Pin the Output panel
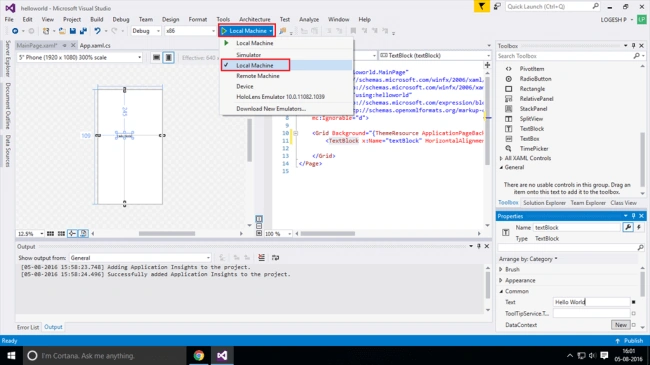The width and height of the screenshot is (650, 365). [479, 246]
